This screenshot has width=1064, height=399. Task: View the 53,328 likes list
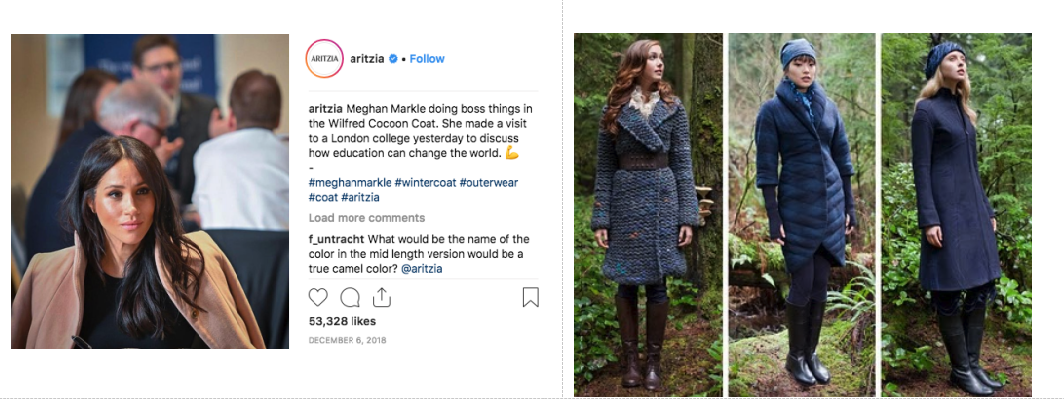(342, 321)
